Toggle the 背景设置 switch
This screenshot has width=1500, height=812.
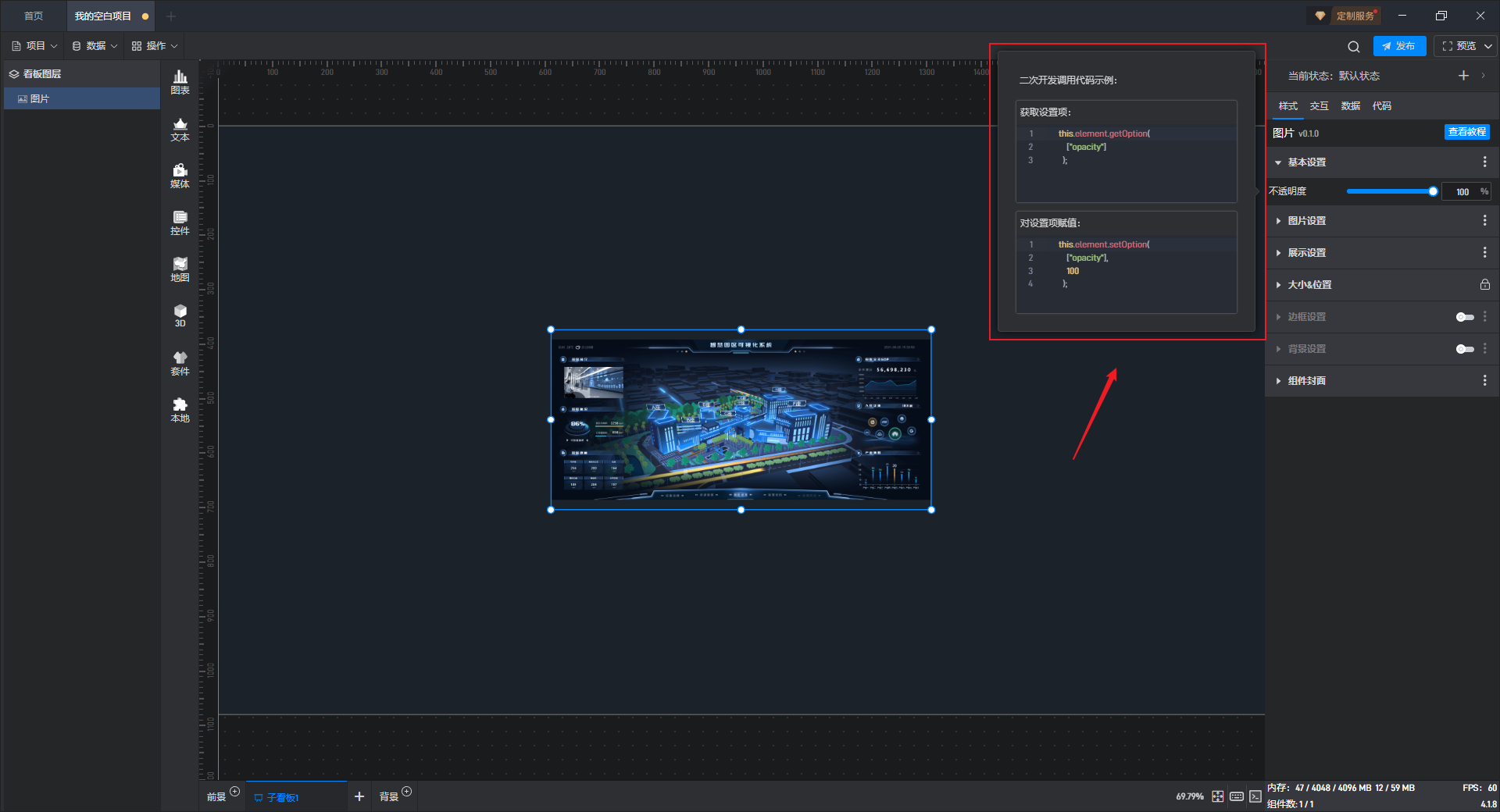point(1465,349)
